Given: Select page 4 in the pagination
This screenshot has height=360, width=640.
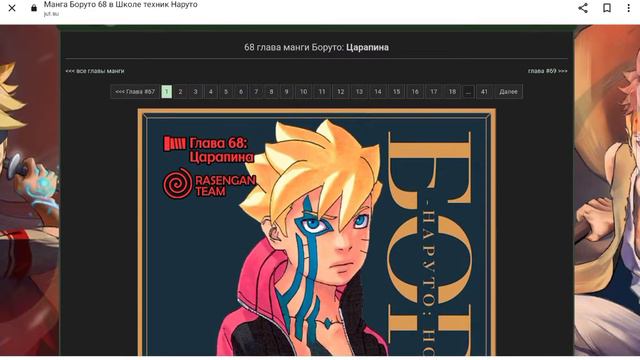Looking at the screenshot, I should (211, 92).
